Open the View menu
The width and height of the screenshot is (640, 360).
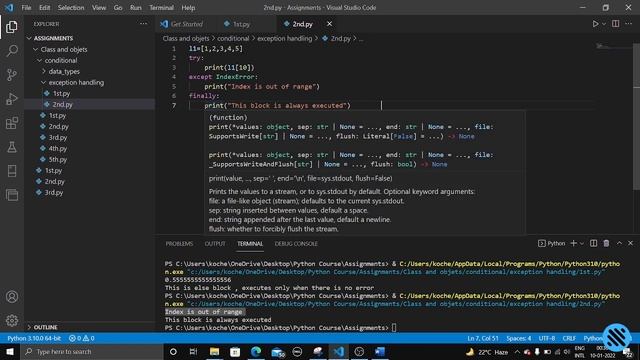(x=99, y=7)
